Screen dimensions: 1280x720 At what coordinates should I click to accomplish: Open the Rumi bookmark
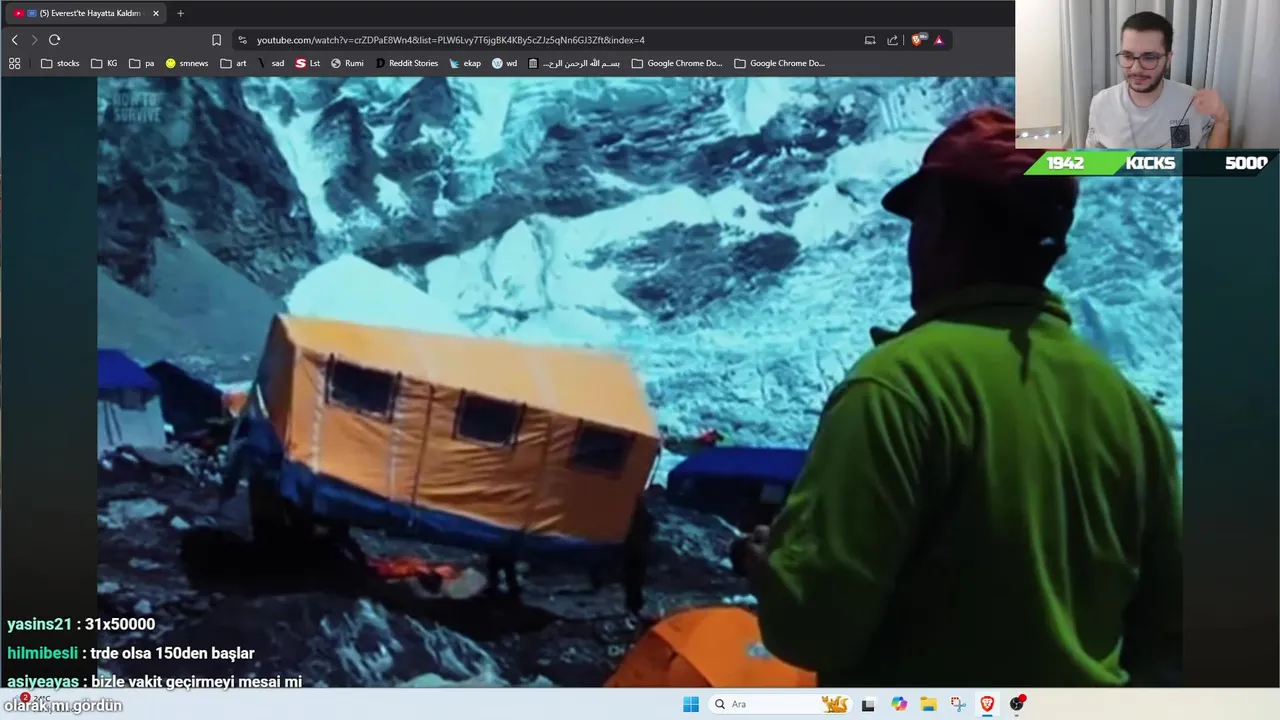point(347,63)
